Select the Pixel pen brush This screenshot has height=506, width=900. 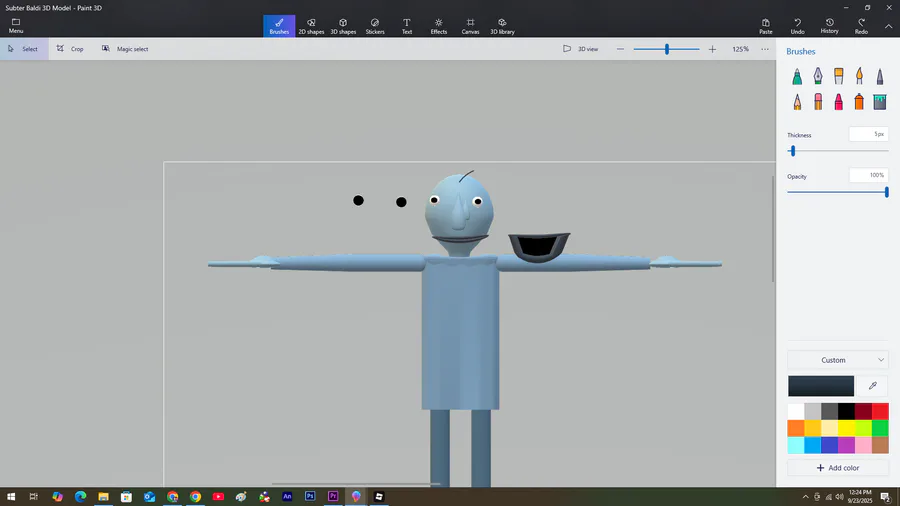(880, 76)
